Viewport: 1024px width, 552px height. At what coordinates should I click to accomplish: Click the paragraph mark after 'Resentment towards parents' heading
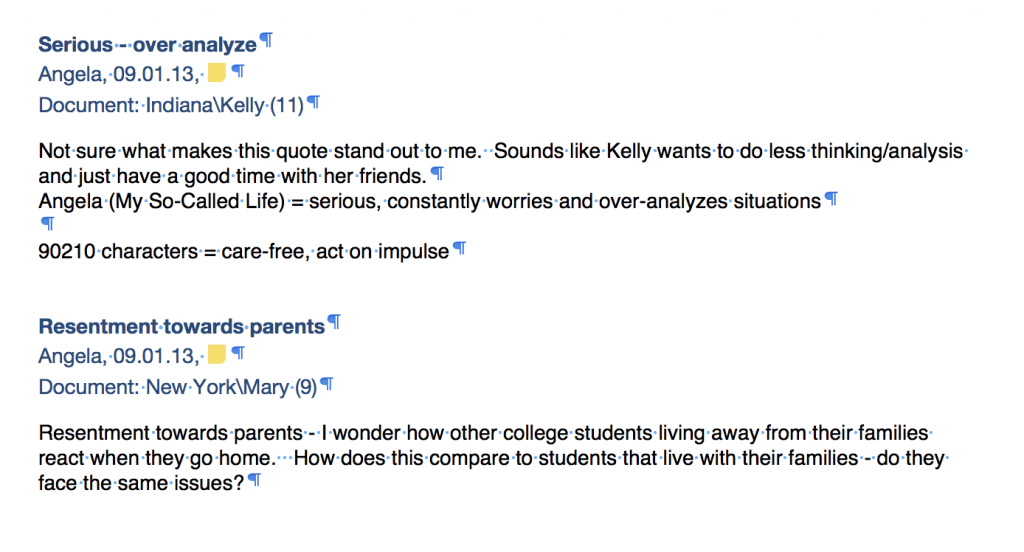[x=335, y=323]
